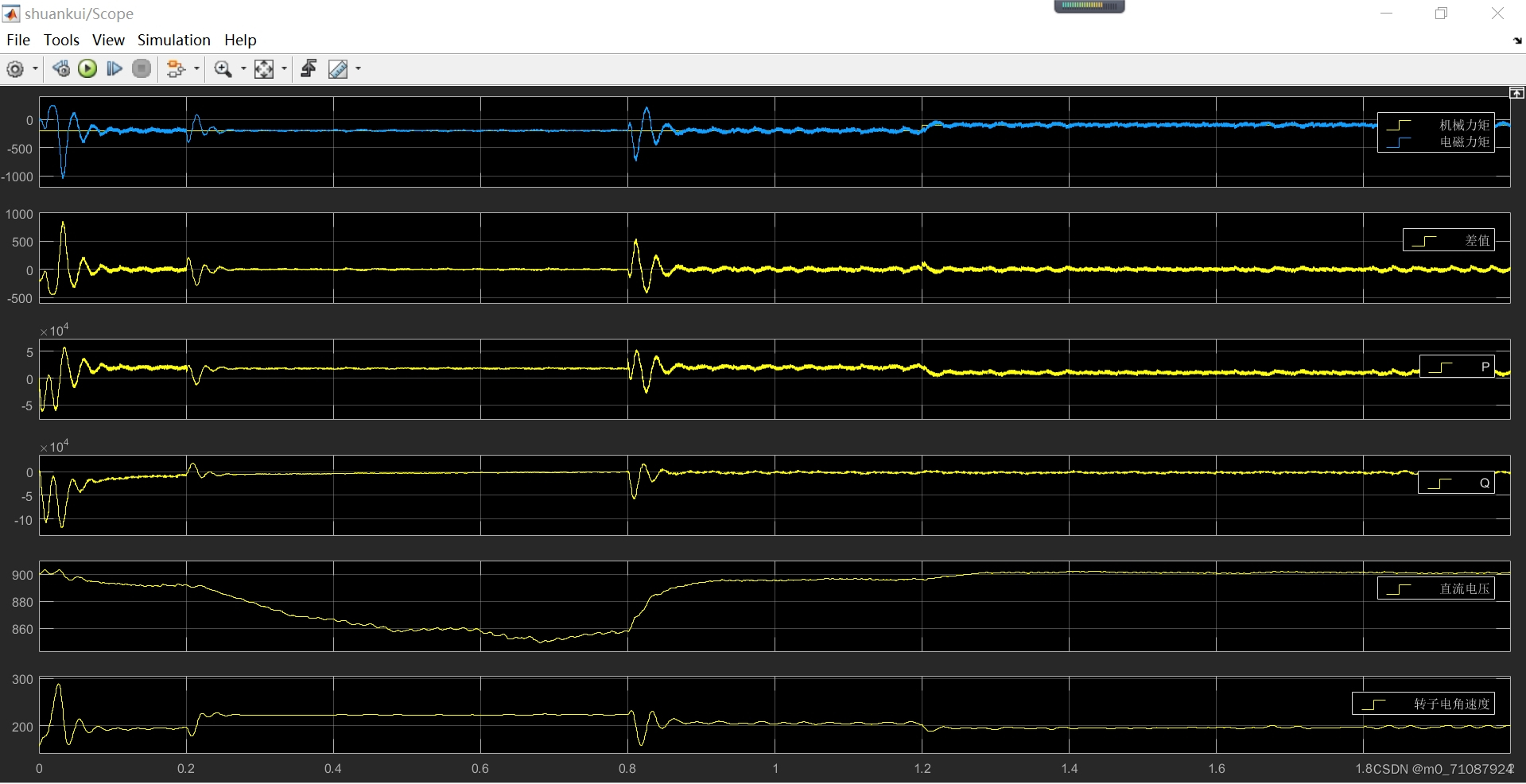Click the 转子电角速度 legend

click(x=1423, y=704)
